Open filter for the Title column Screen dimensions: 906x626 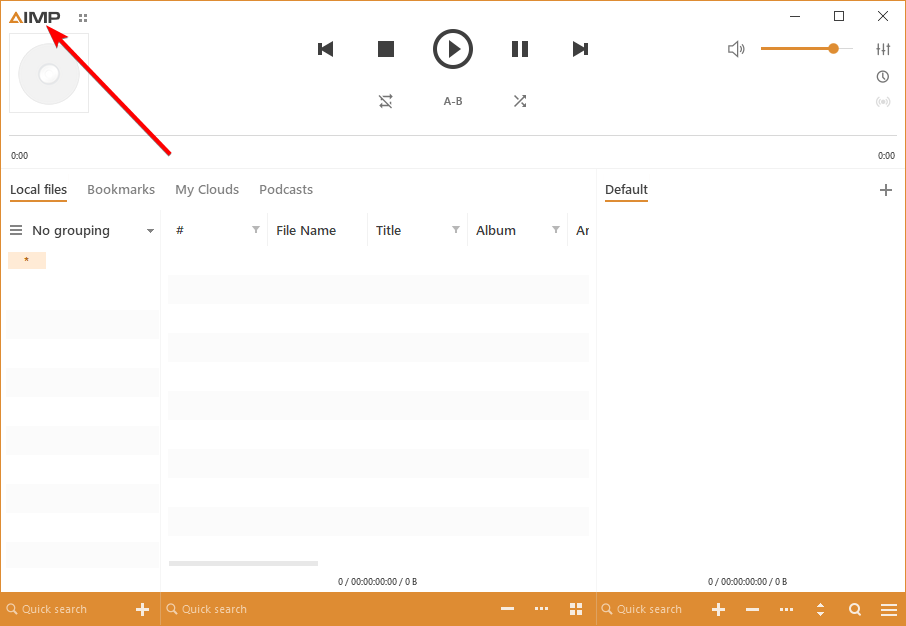(456, 229)
